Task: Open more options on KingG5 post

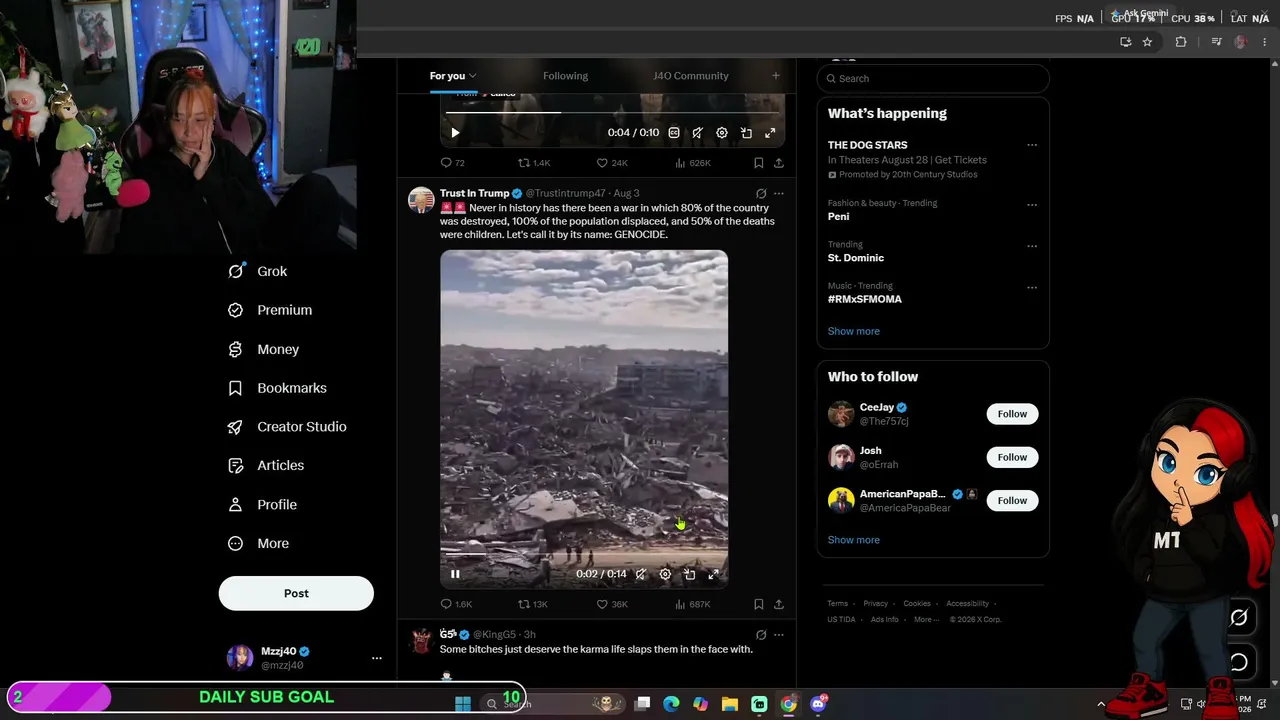Action: (779, 635)
